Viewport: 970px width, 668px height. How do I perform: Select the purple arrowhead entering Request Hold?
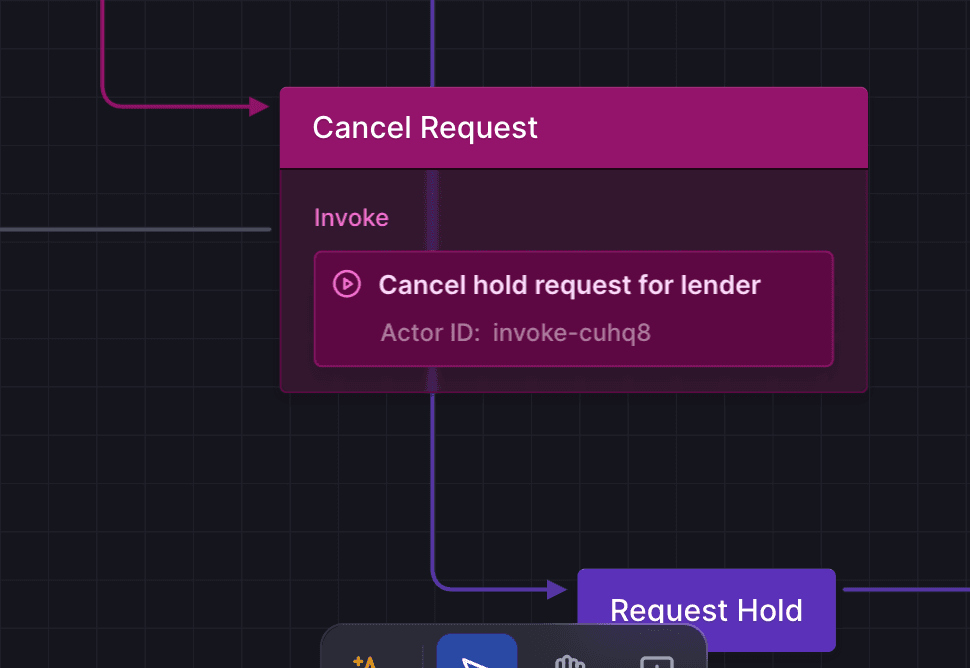(x=557, y=589)
